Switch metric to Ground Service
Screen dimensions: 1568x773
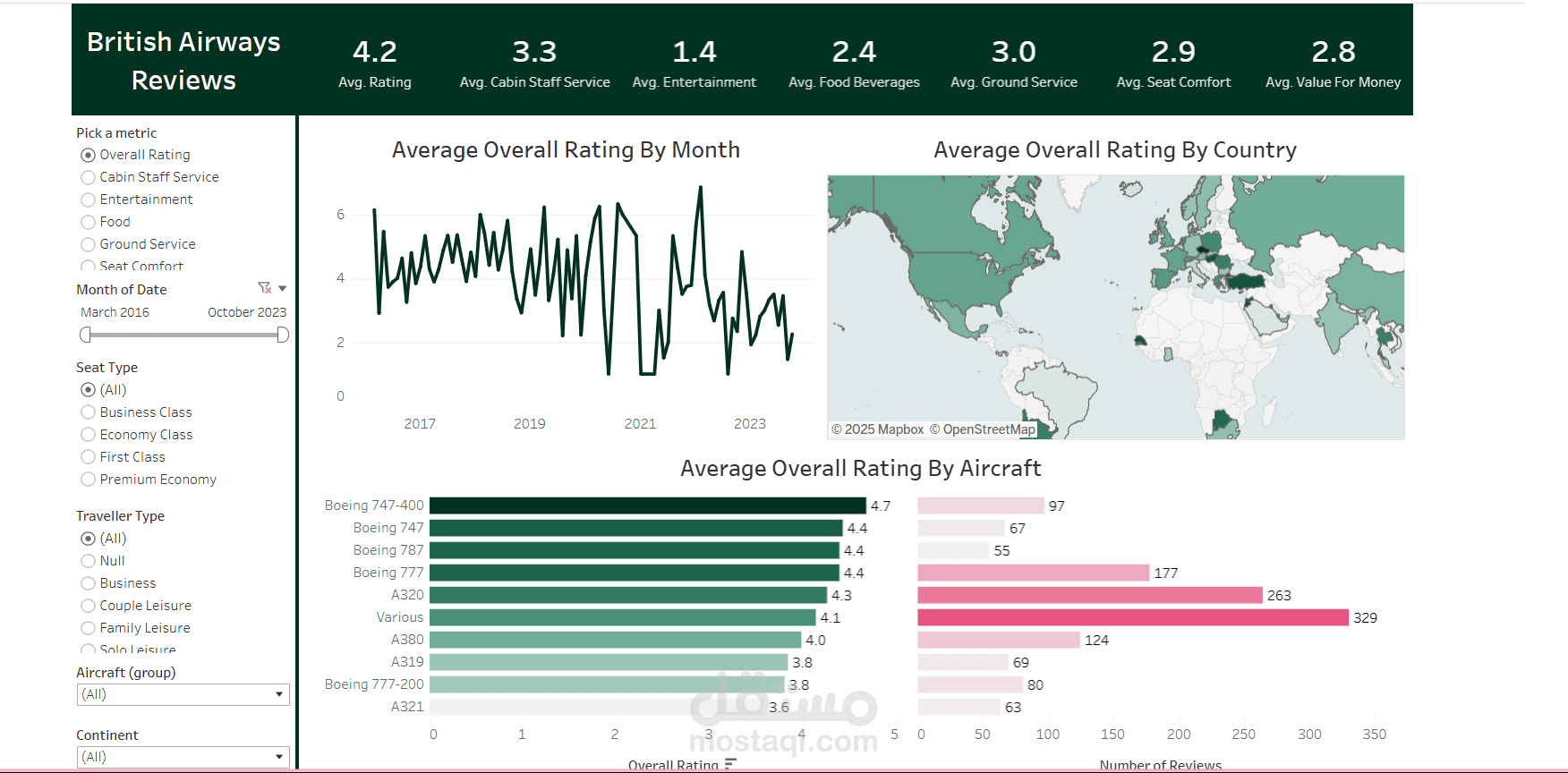click(138, 244)
